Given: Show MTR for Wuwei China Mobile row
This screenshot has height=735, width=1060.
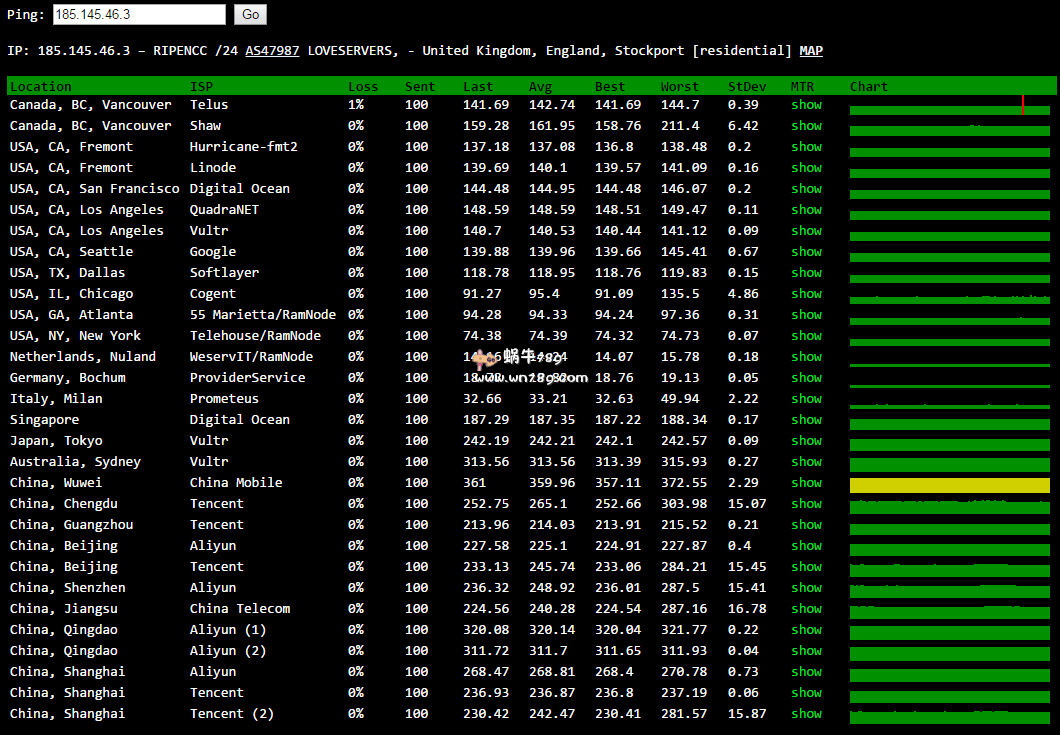Looking at the screenshot, I should [x=806, y=483].
